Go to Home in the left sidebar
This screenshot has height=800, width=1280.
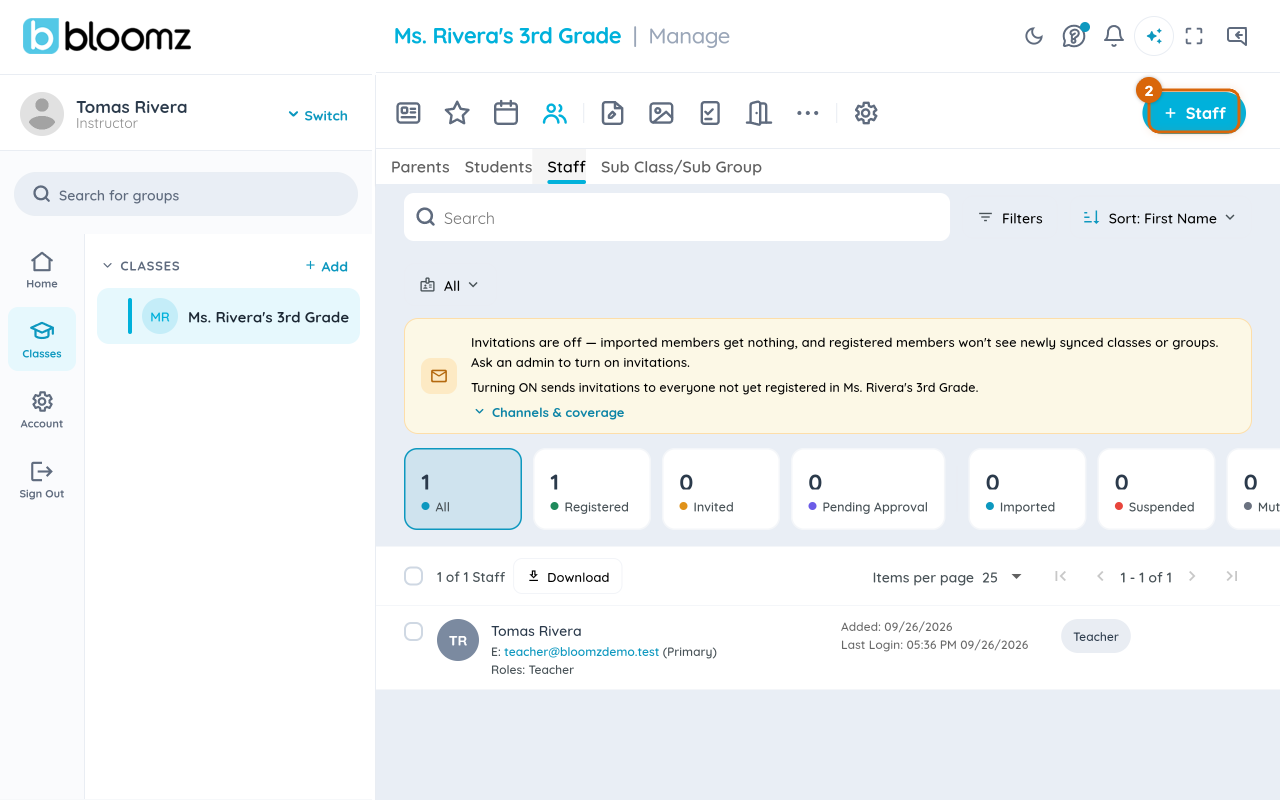click(42, 270)
